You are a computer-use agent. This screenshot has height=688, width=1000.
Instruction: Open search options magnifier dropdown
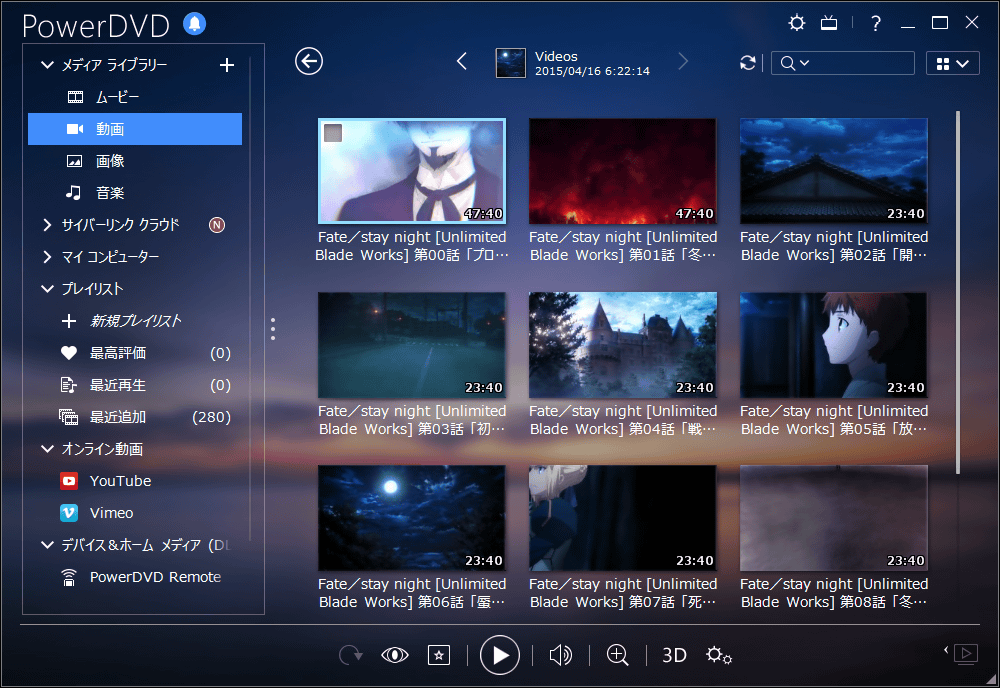point(795,63)
